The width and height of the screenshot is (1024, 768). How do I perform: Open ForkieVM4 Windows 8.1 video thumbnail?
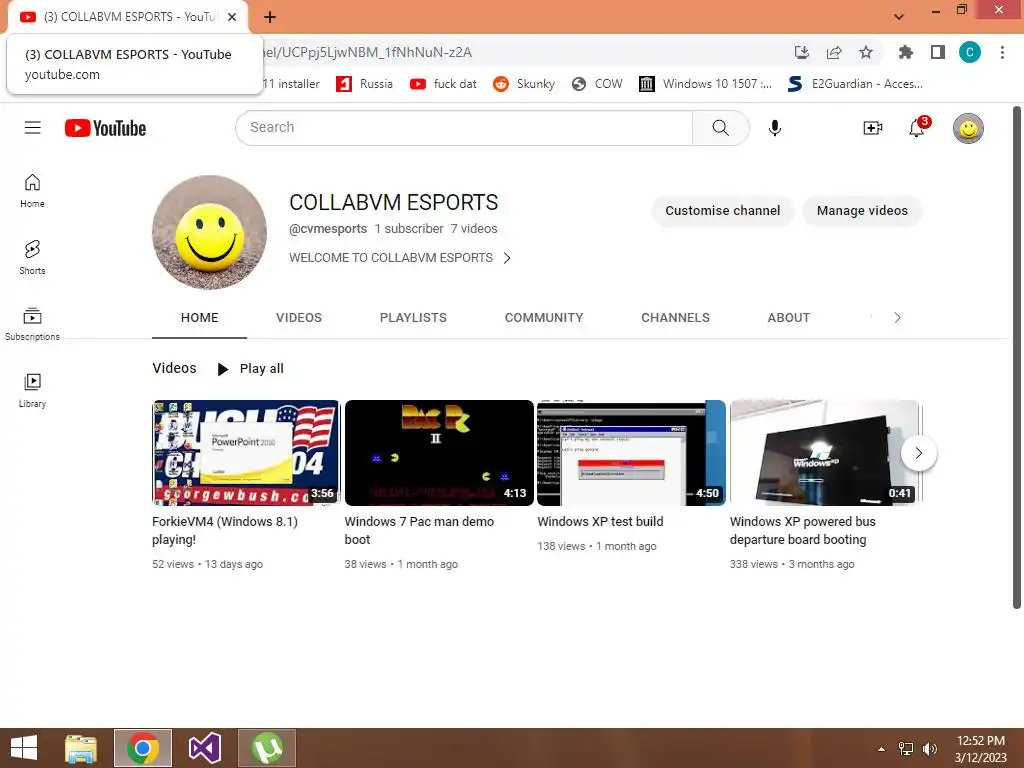[x=246, y=453]
